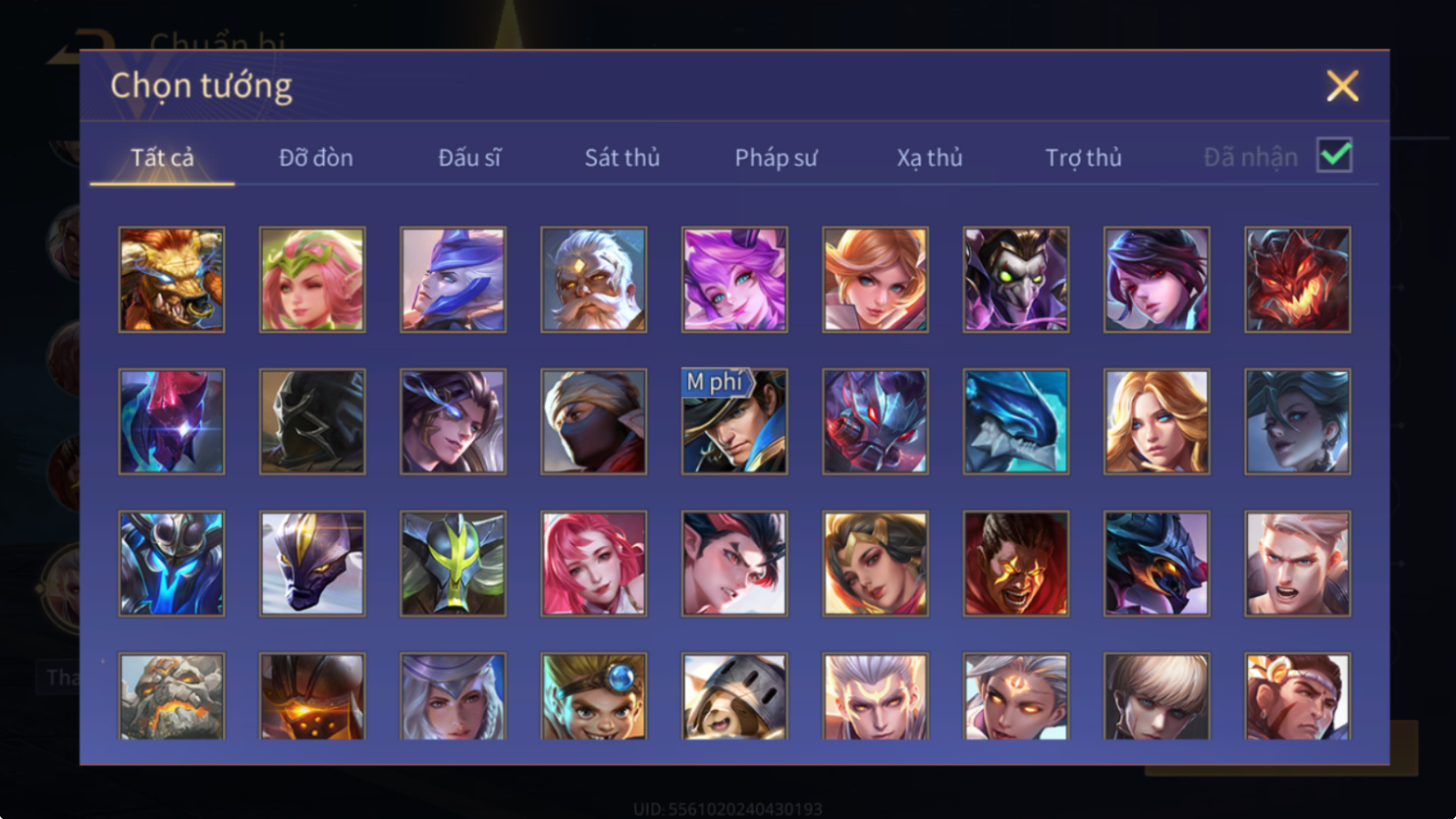Pick the white-bearded old man hero

(594, 280)
